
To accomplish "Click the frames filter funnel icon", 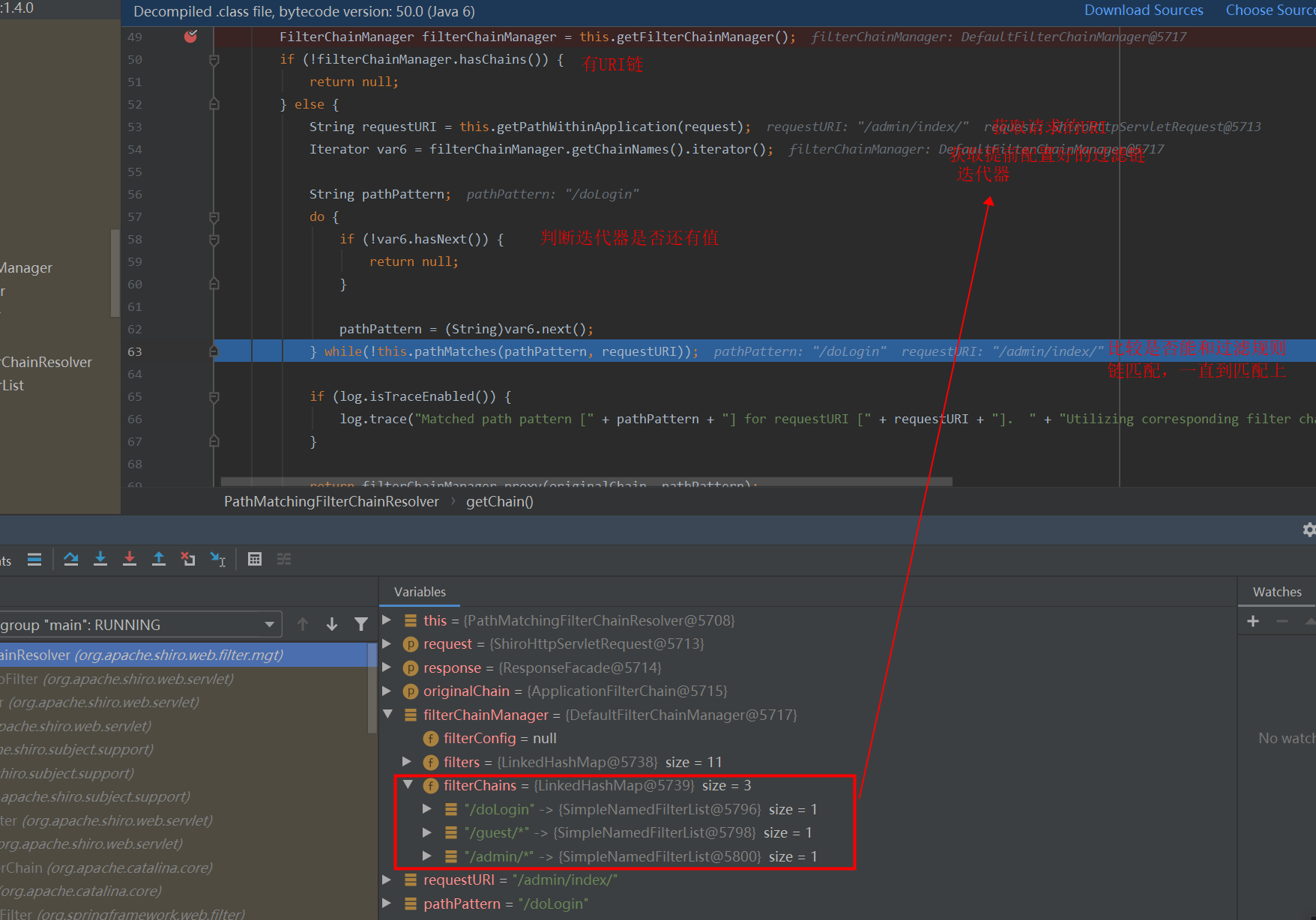I will point(361,624).
